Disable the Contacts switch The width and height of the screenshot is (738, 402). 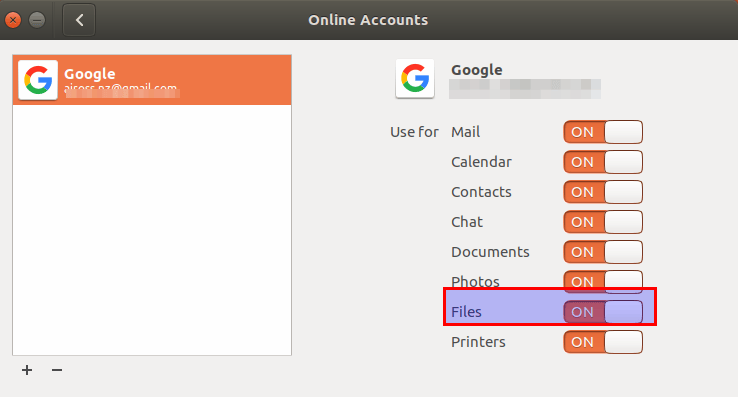[603, 192]
